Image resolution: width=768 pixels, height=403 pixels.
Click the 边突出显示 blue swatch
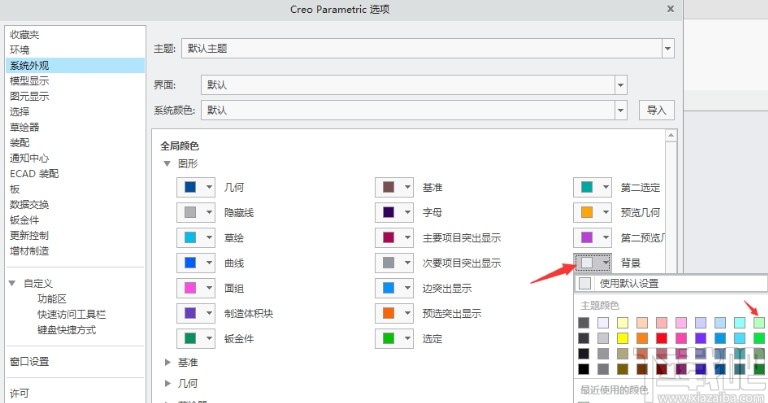click(388, 288)
